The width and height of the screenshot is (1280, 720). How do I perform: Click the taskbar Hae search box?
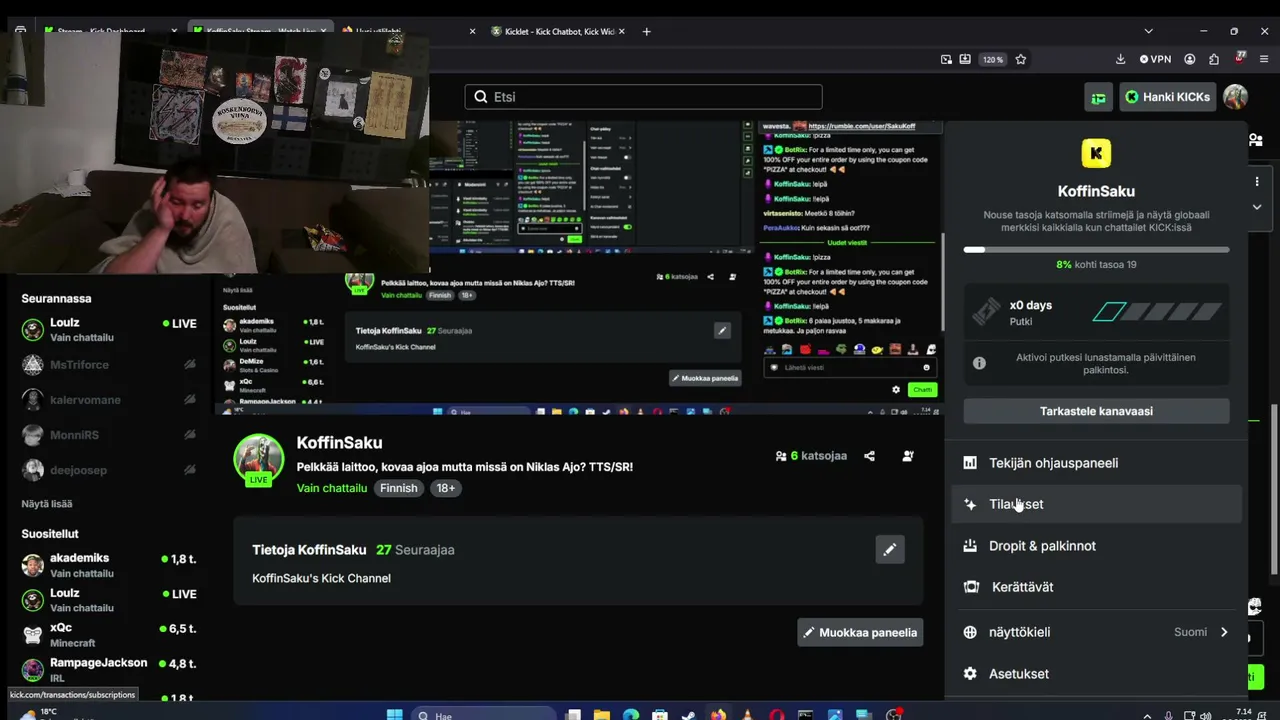click(485, 715)
